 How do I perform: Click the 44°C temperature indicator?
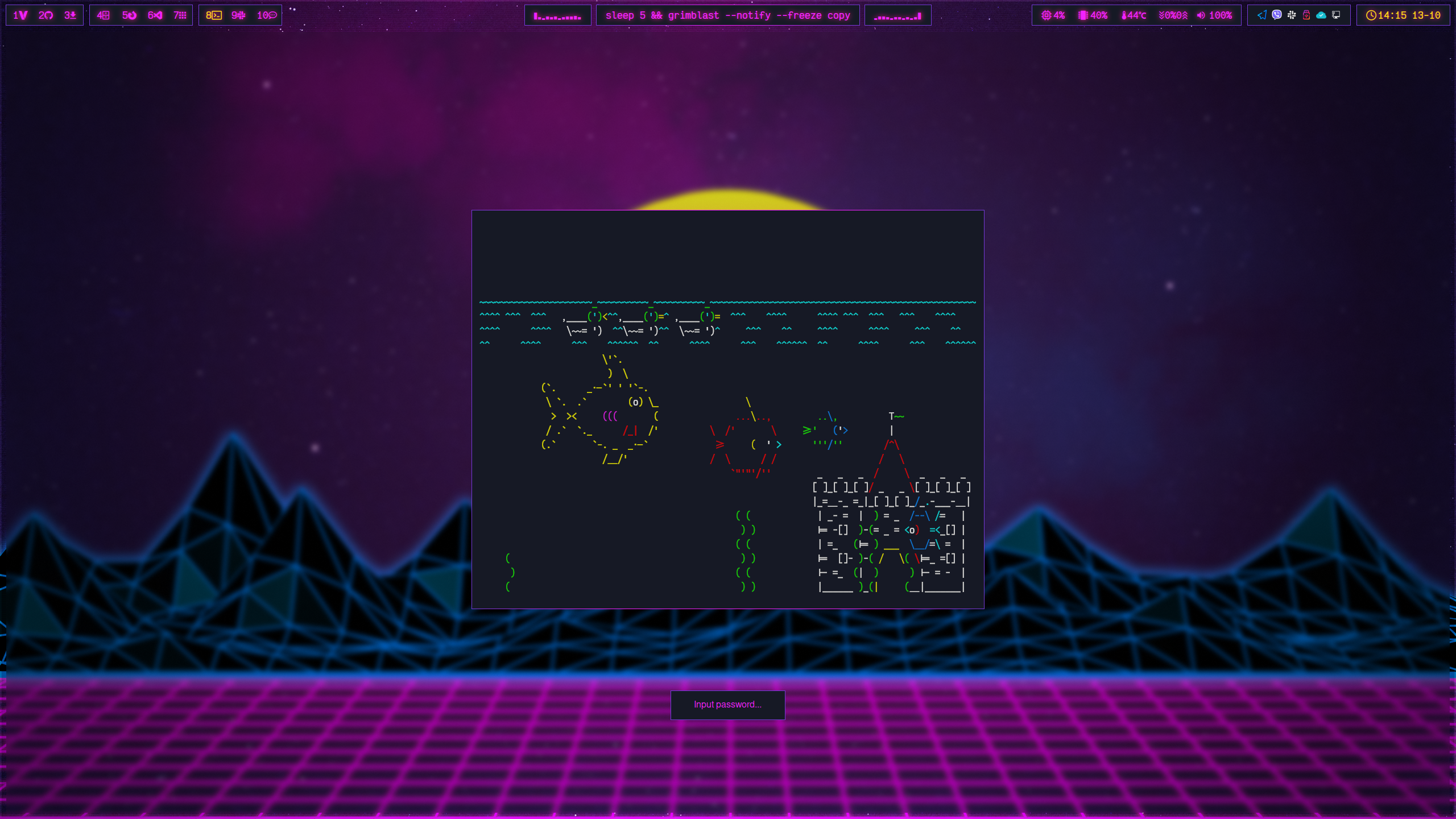click(x=1134, y=15)
